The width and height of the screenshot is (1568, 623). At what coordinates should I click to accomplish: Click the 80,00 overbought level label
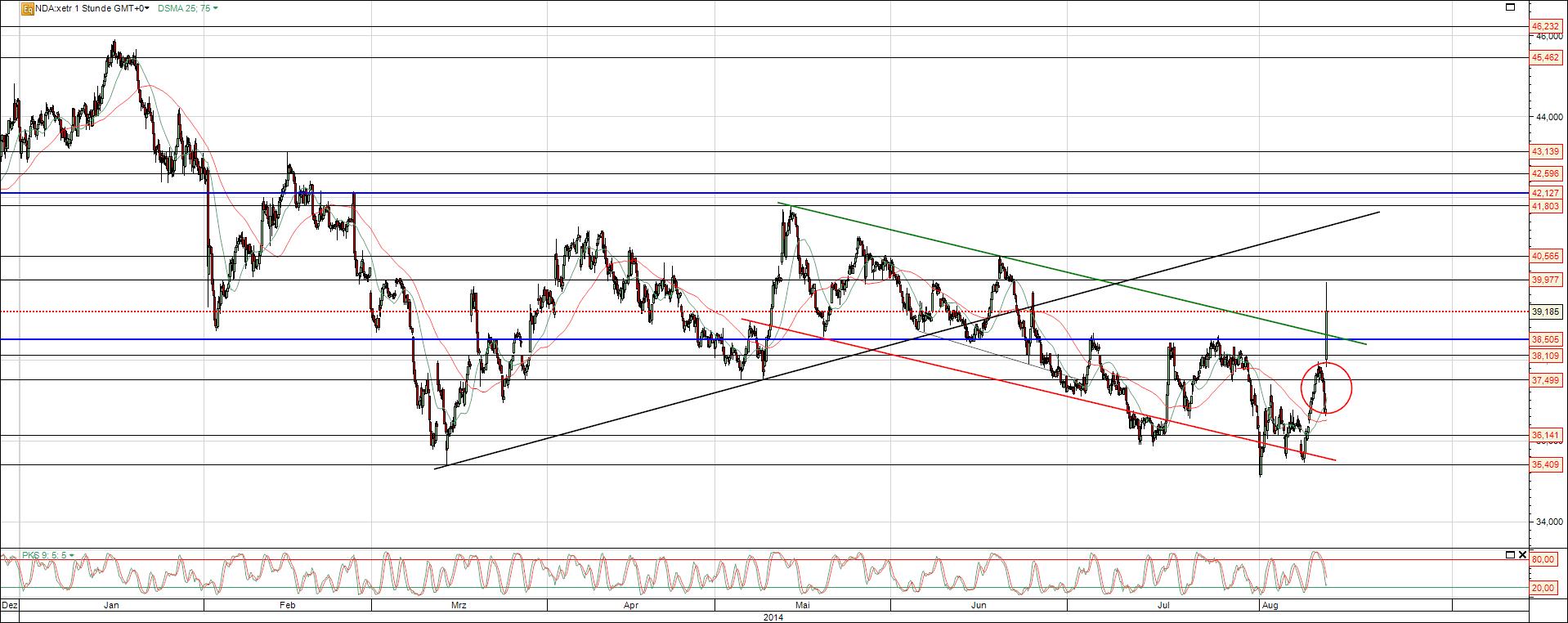pos(1543,560)
